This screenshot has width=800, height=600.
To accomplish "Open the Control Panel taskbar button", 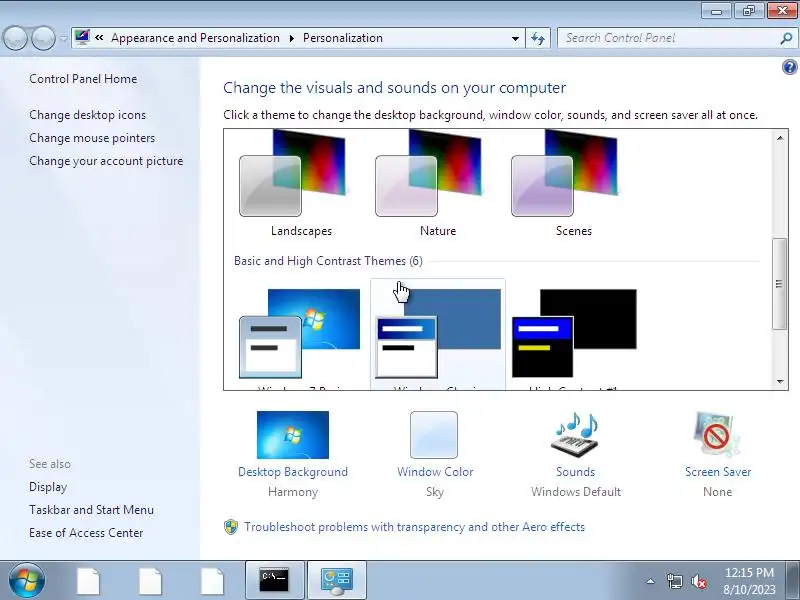I will 337,580.
